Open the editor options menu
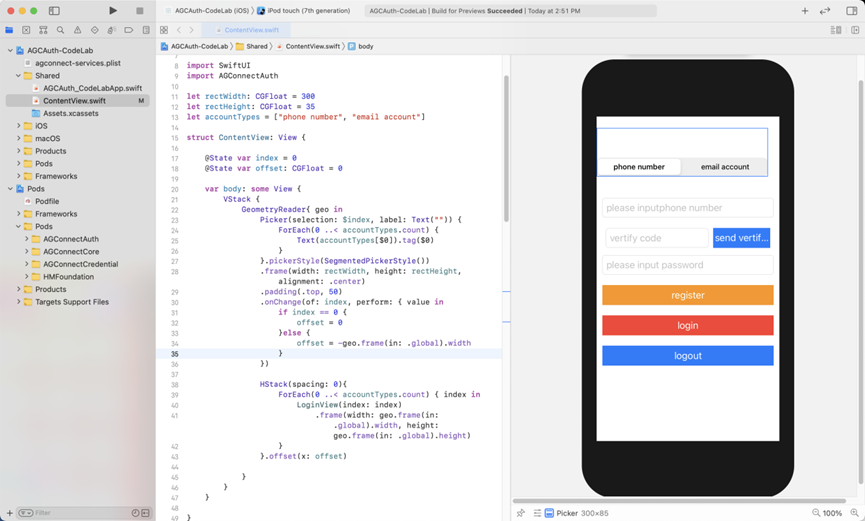The image size is (865, 521). pyautogui.click(x=836, y=30)
